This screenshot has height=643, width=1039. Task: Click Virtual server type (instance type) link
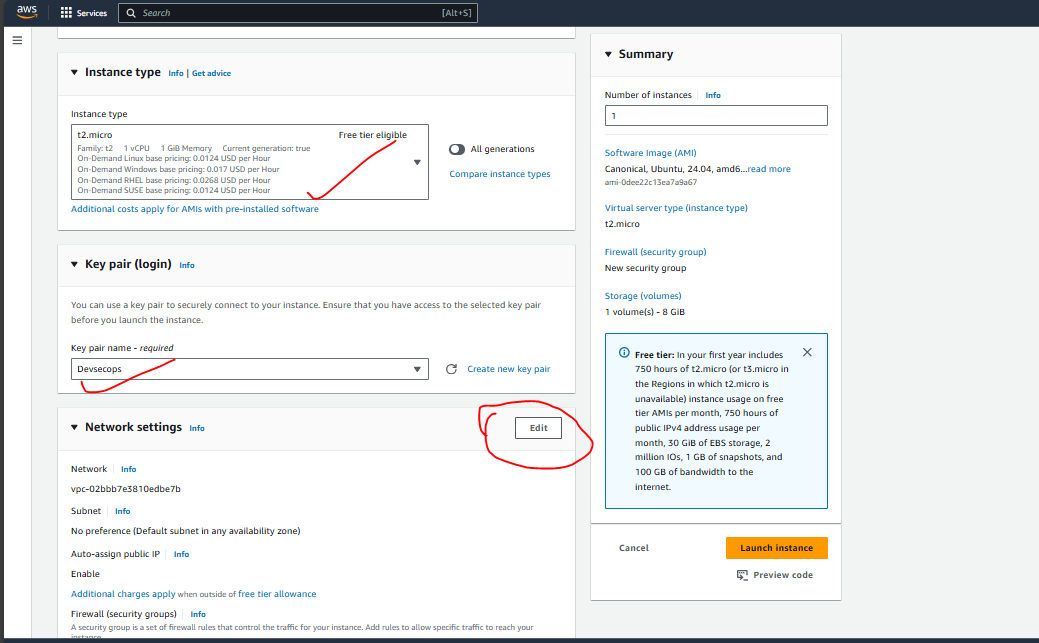pyautogui.click(x=676, y=207)
